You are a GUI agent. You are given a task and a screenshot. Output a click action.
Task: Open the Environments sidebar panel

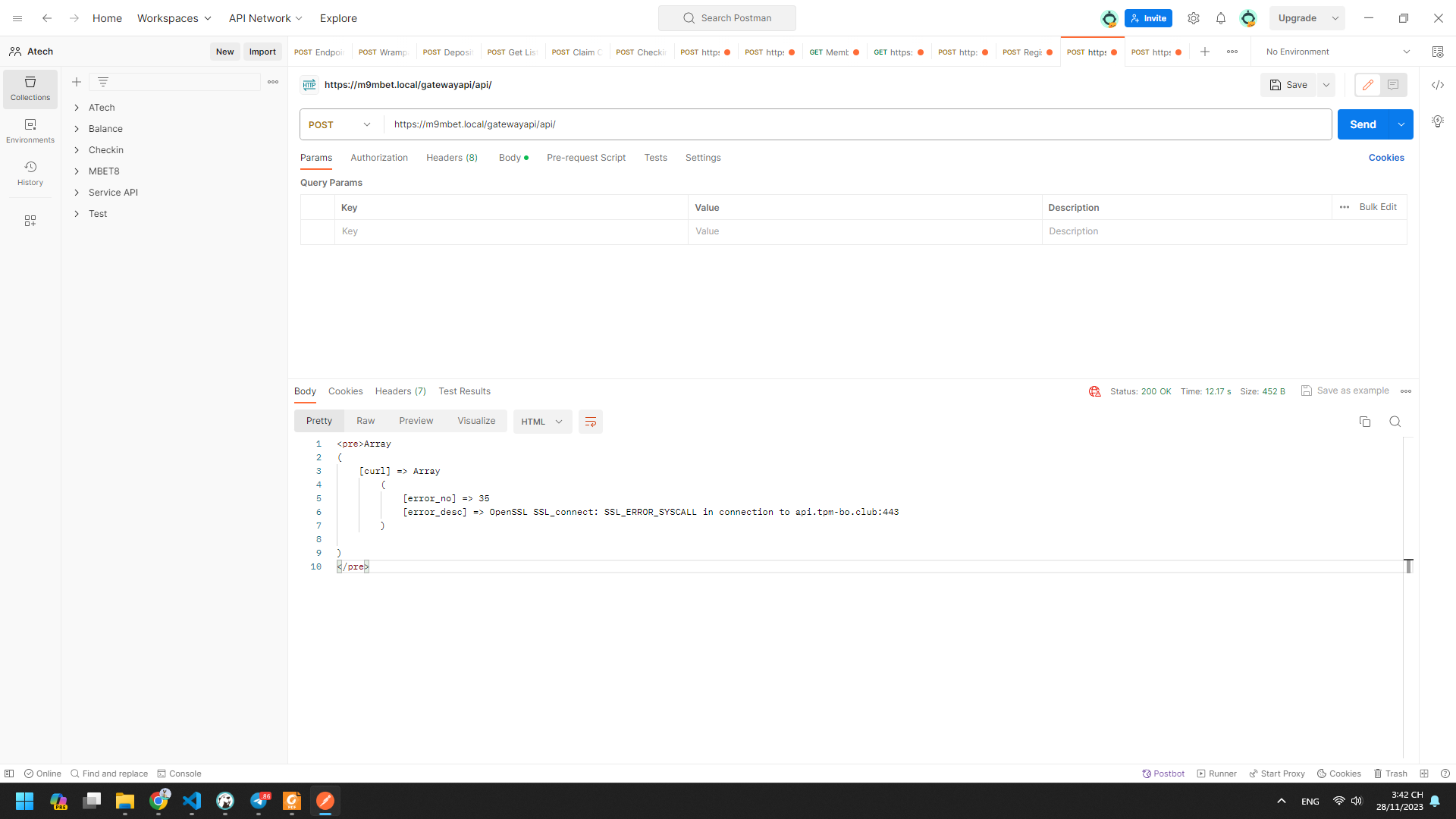pyautogui.click(x=30, y=131)
